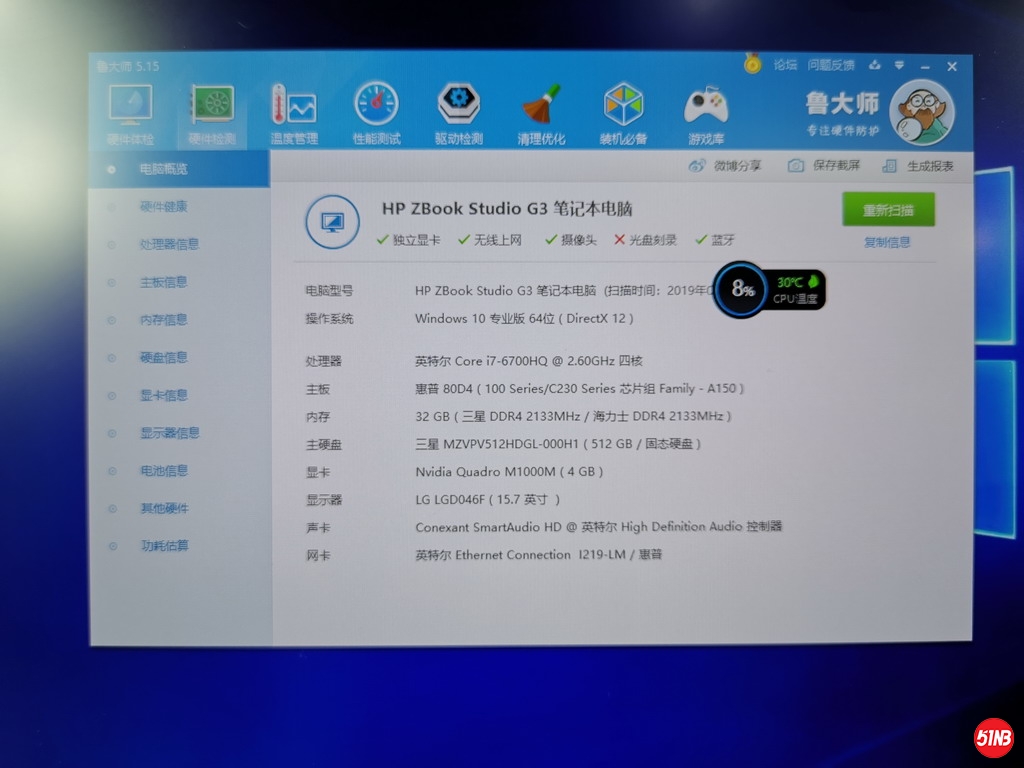Open the 驱动检测 driver detection icon

(457, 104)
